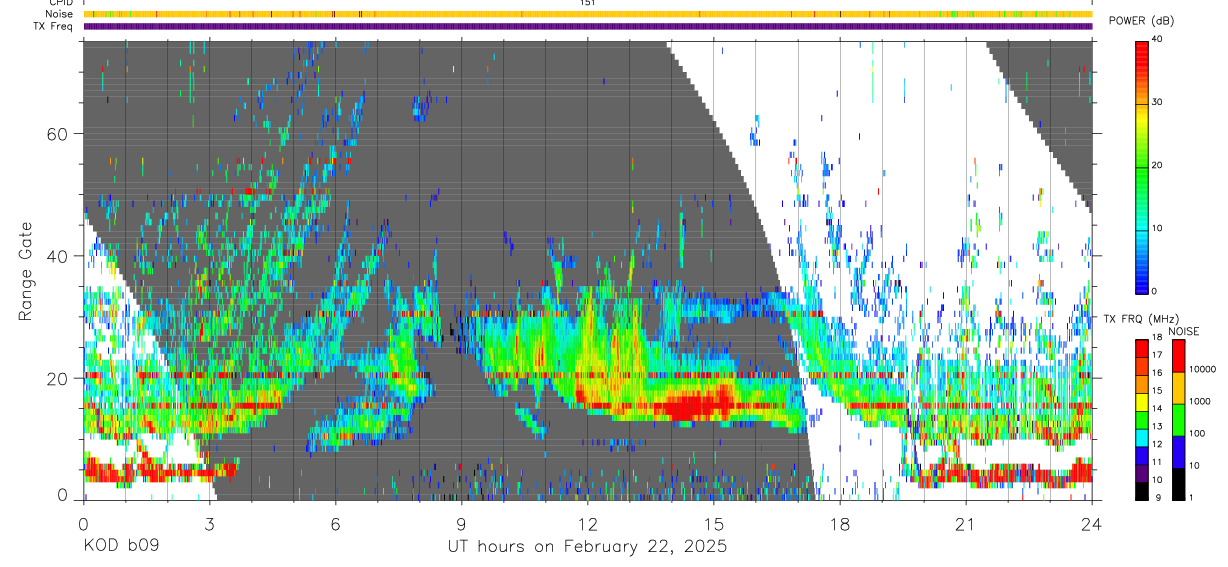
Task: Click the '14' tick on TX FRQ scale
Action: tap(1159, 409)
